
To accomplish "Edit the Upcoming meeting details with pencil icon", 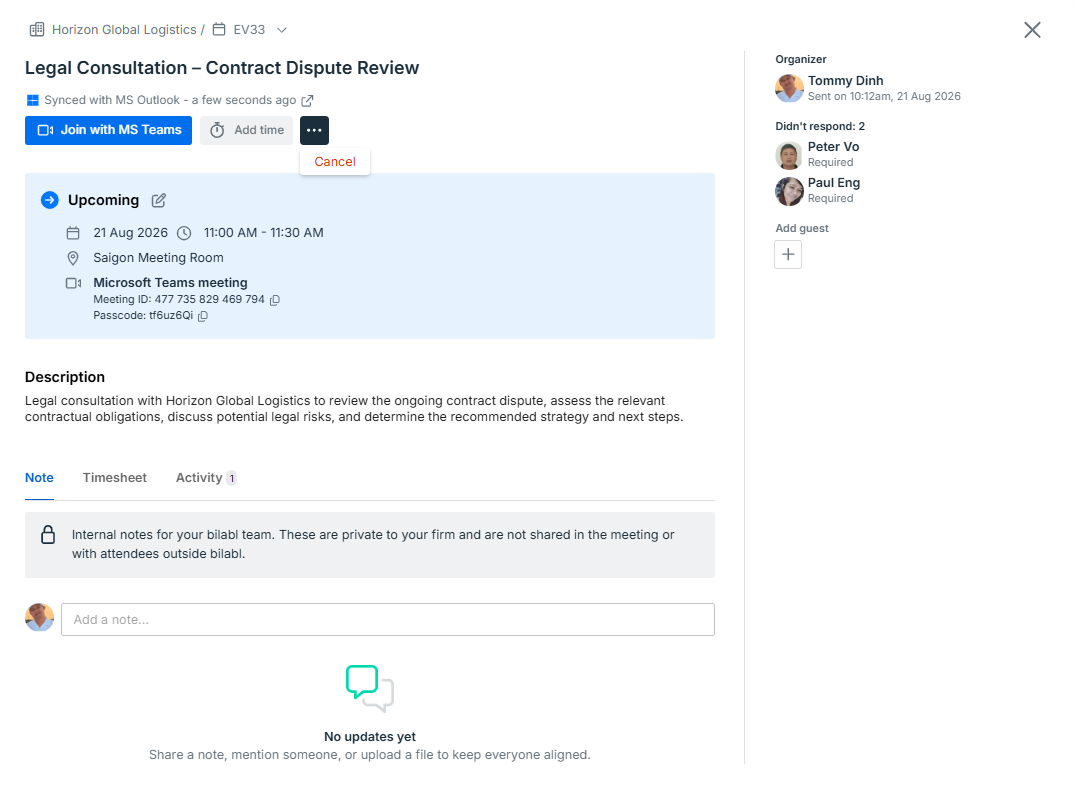I will pyautogui.click(x=158, y=200).
